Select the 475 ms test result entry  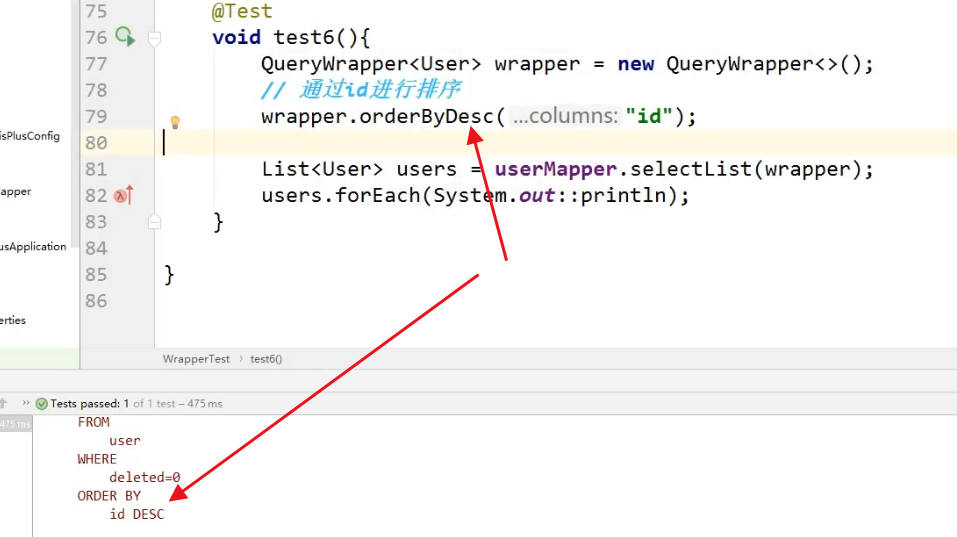click(x=15, y=423)
